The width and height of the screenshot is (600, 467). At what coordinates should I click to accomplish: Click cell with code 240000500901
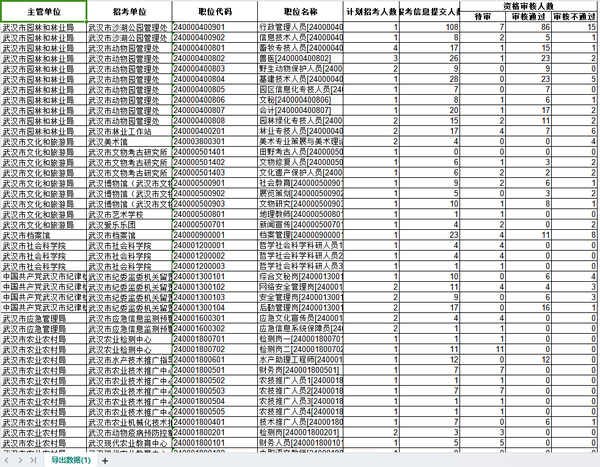215,183
